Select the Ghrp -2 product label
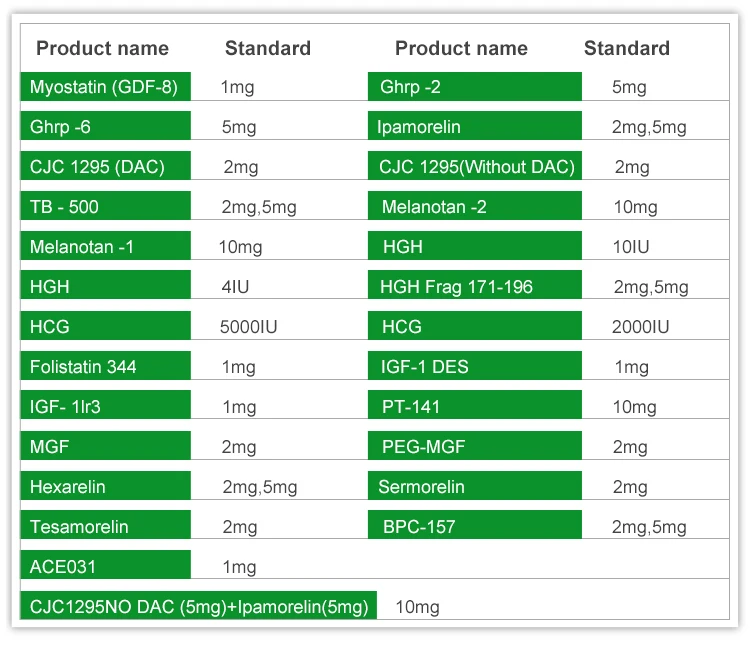 click(x=474, y=87)
